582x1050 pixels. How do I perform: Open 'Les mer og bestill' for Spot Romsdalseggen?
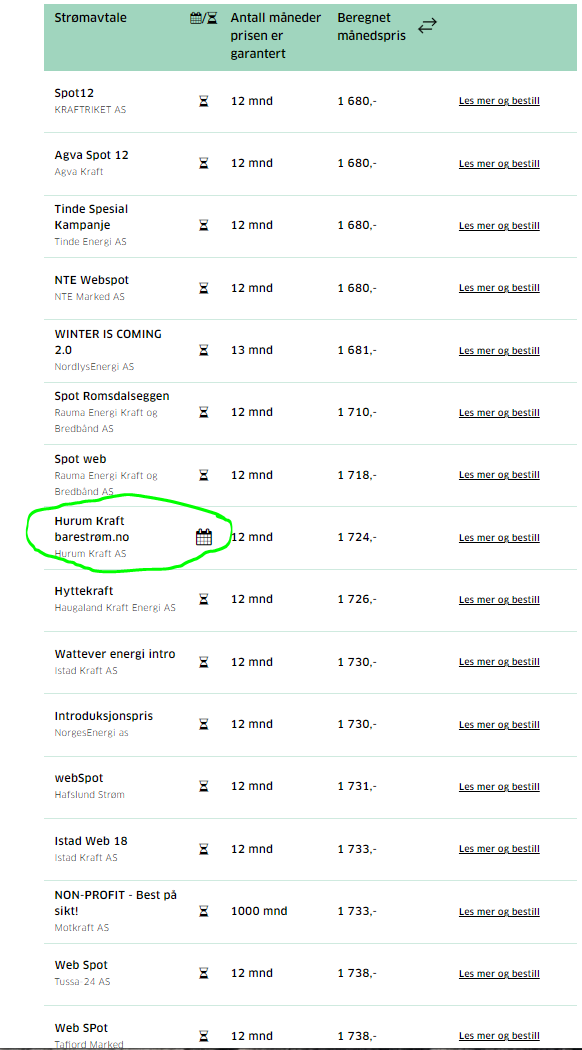(x=499, y=412)
